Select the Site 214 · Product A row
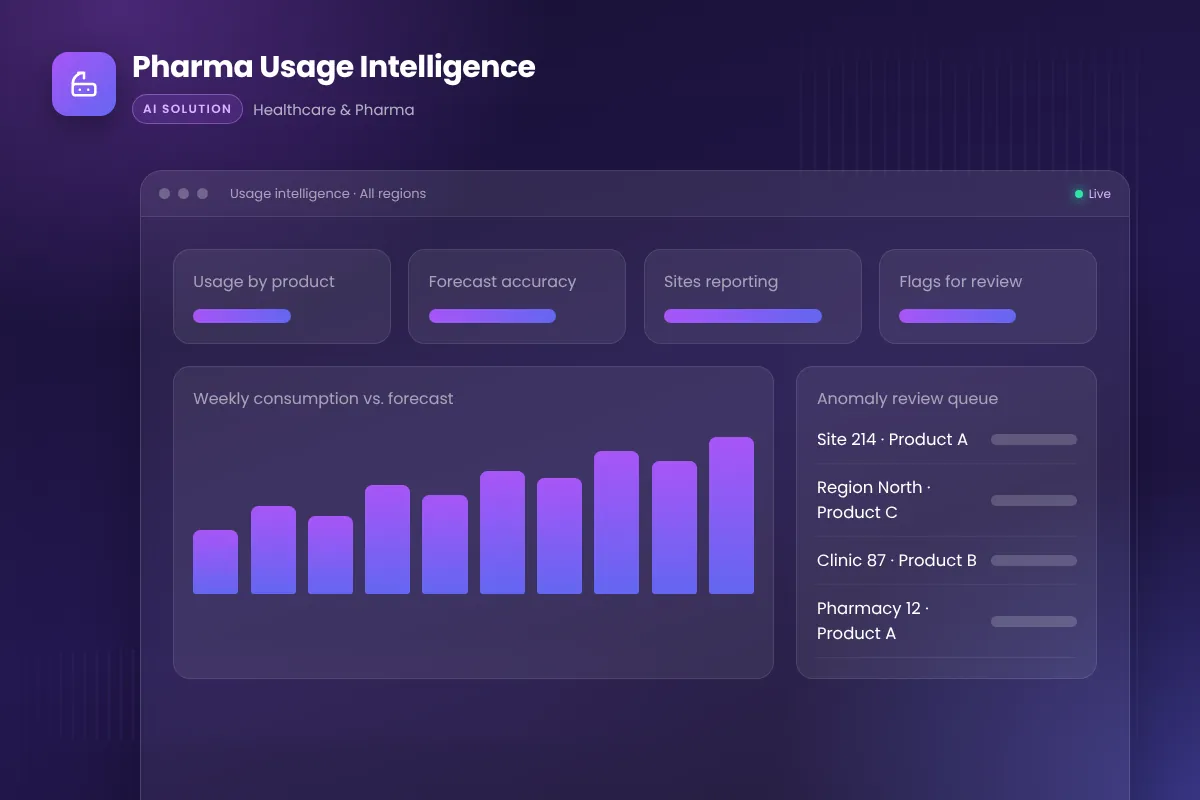Viewport: 1200px width, 800px height. (x=946, y=439)
